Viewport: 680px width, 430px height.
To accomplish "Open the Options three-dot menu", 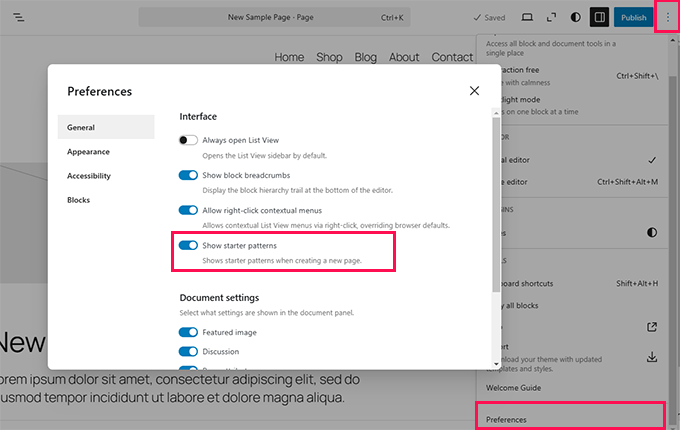I will point(668,17).
